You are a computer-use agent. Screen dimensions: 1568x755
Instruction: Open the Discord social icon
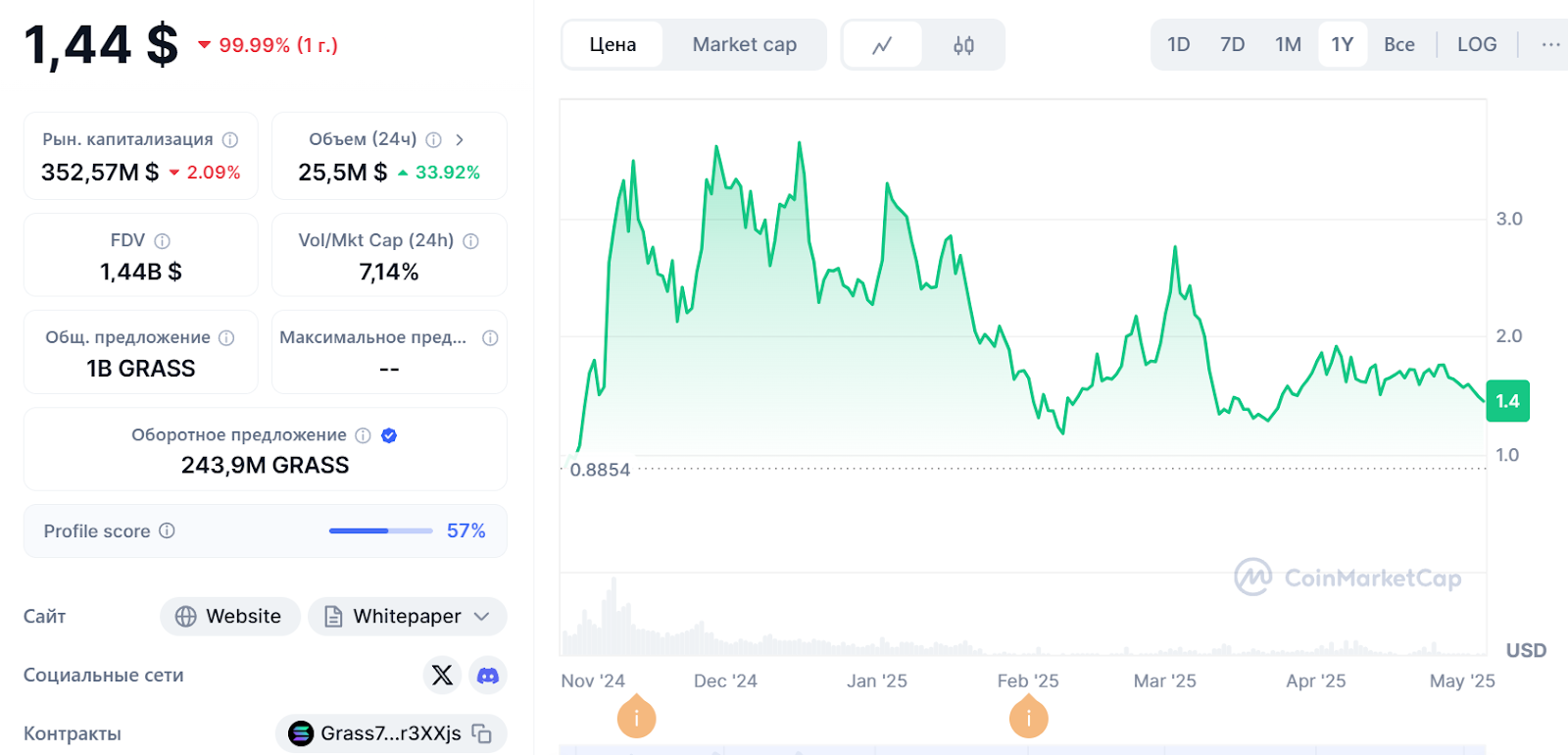pos(488,675)
